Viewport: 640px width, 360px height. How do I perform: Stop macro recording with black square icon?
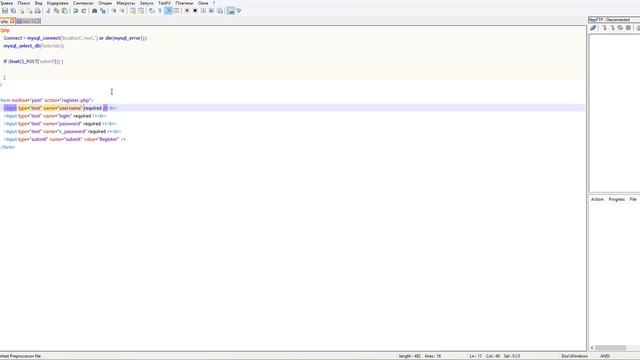click(195, 11)
